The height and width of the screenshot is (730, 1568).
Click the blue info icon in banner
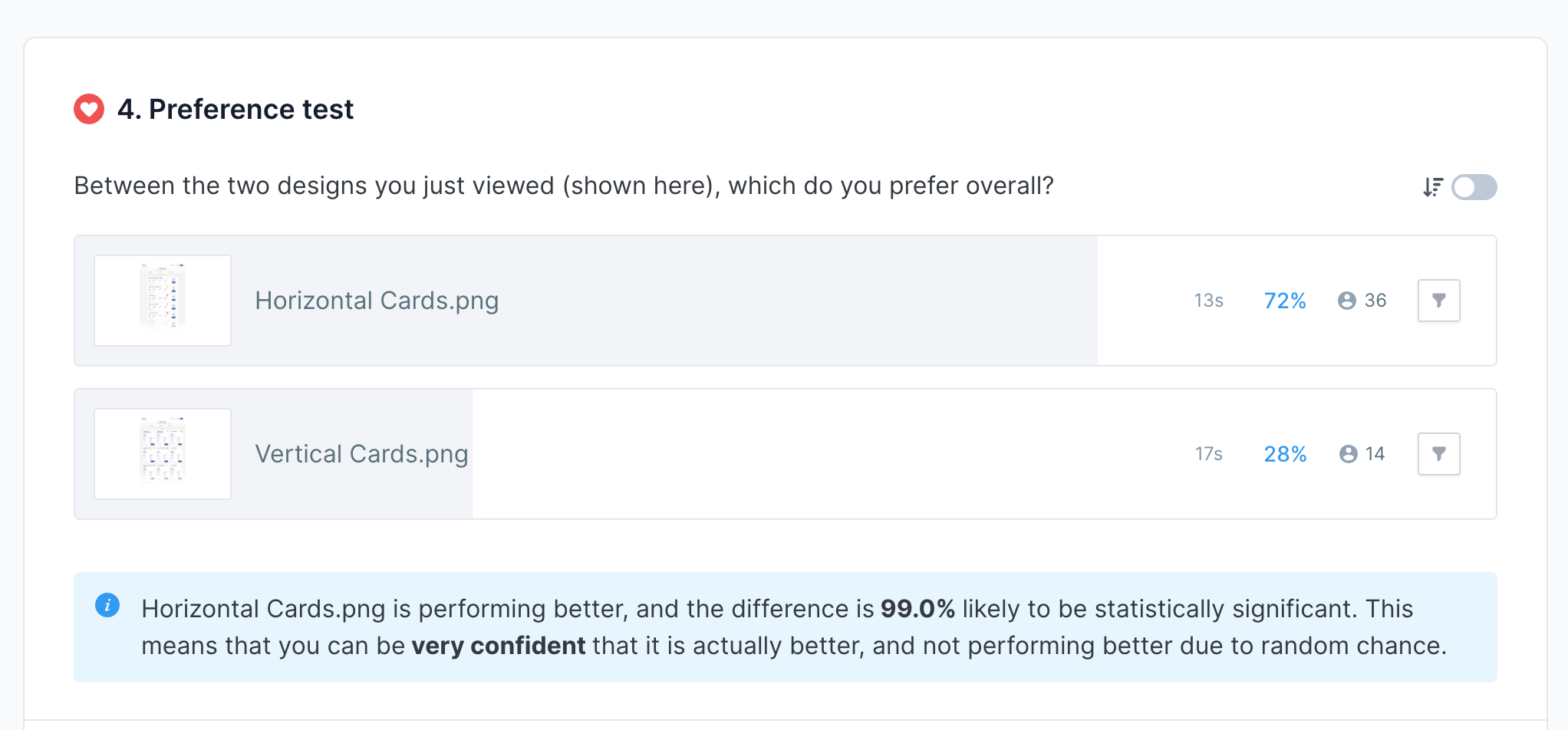[x=107, y=605]
